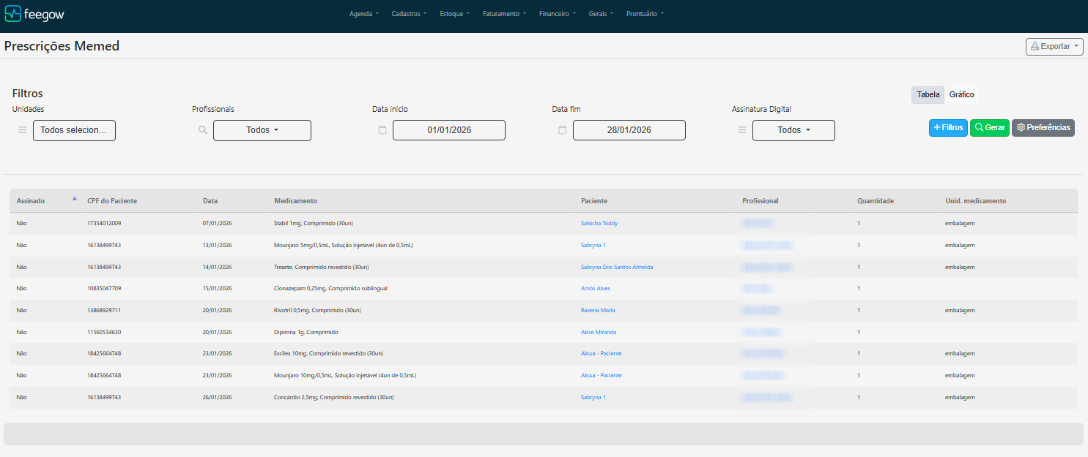This screenshot has height=457, width=1088.
Task: Click the Prescrições Memed page title
Action: pyautogui.click(x=62, y=46)
